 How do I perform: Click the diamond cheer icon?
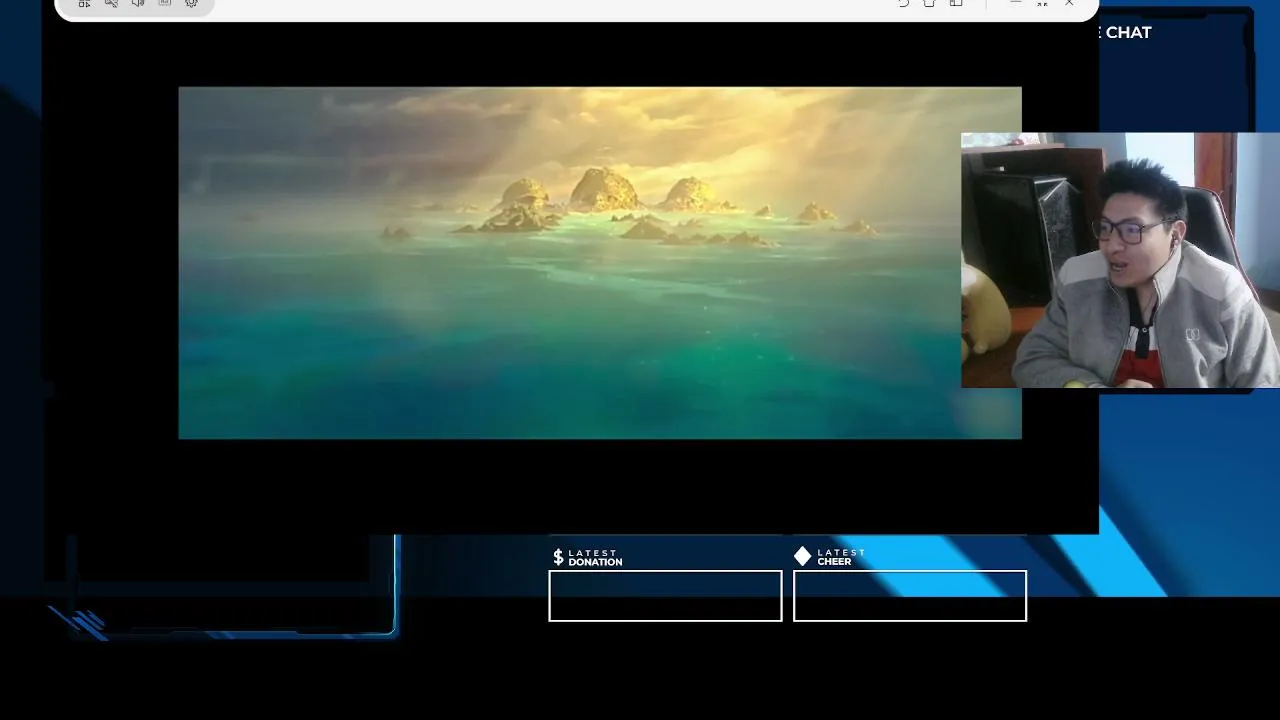click(x=802, y=556)
